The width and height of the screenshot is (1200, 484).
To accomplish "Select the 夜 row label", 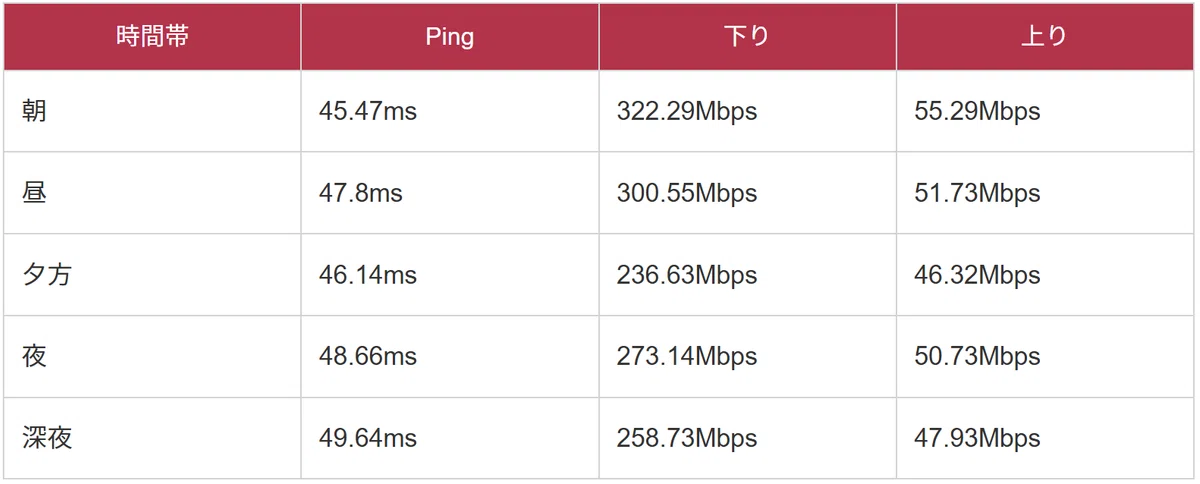I will [x=35, y=356].
